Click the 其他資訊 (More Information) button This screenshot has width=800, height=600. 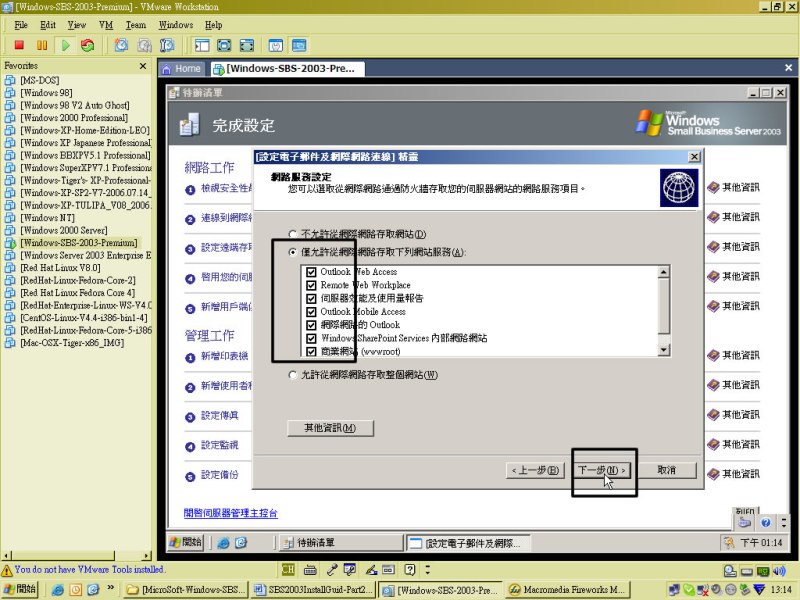[x=321, y=428]
